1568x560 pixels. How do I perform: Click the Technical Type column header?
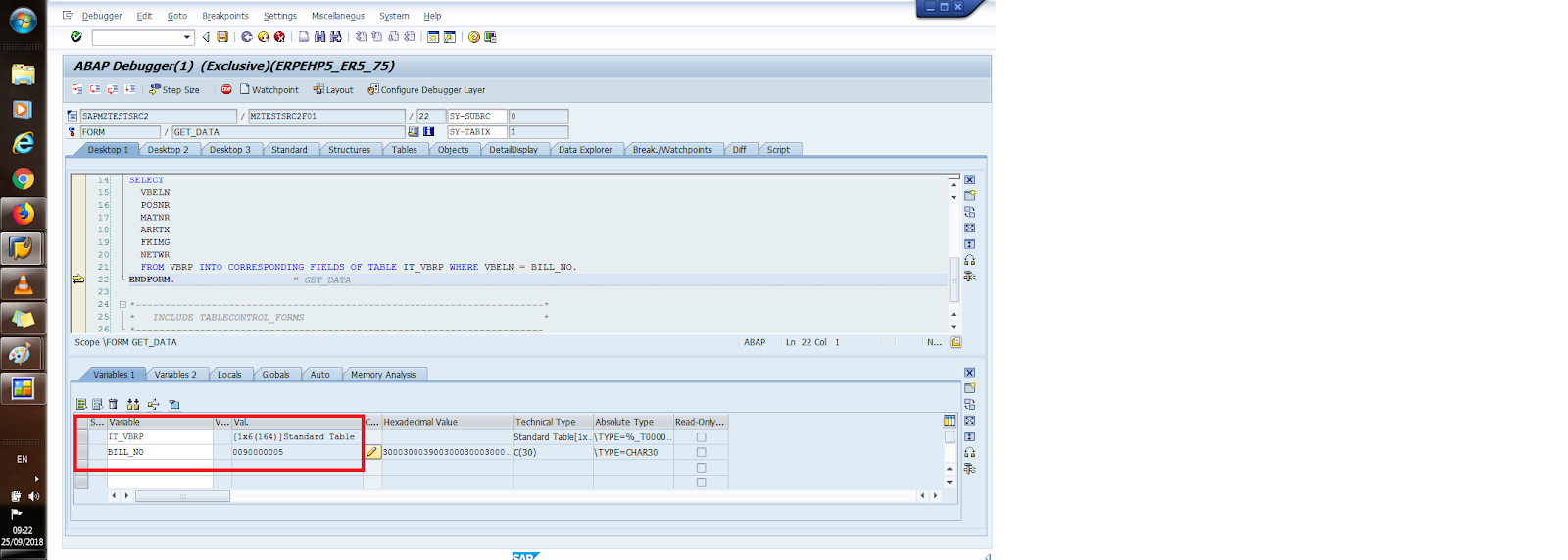(553, 422)
